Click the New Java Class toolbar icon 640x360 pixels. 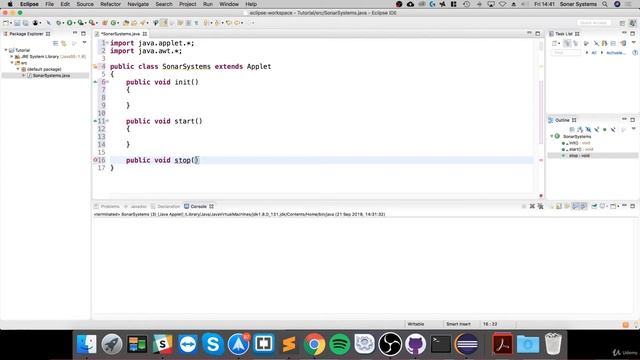click(114, 23)
